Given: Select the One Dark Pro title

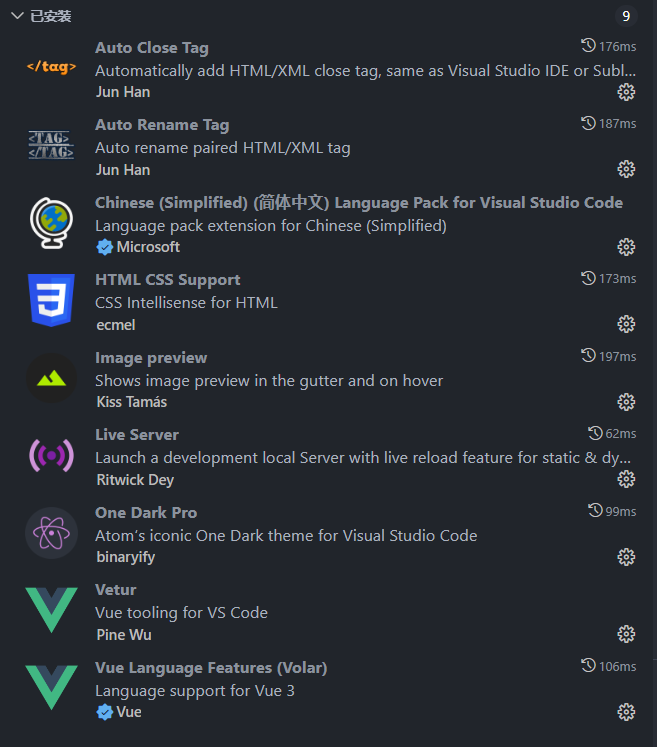Looking at the screenshot, I should [x=146, y=513].
